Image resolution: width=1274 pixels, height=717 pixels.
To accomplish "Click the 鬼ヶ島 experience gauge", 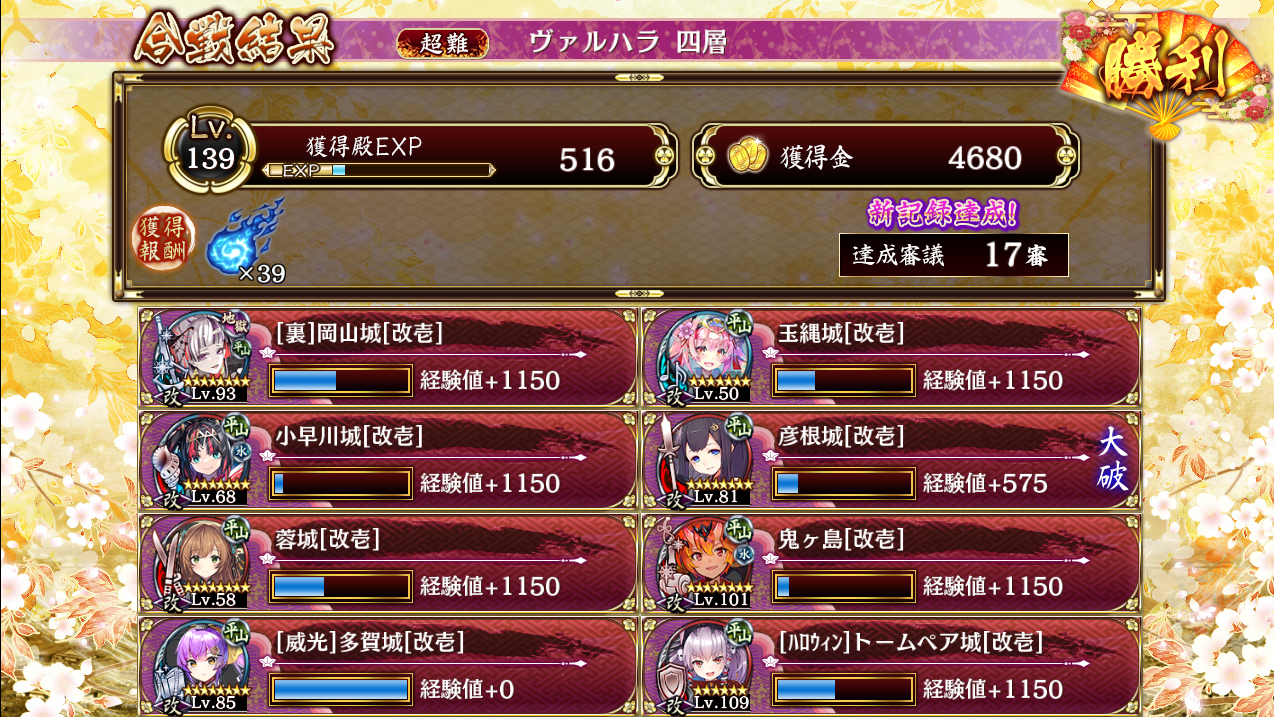I will 844,586.
